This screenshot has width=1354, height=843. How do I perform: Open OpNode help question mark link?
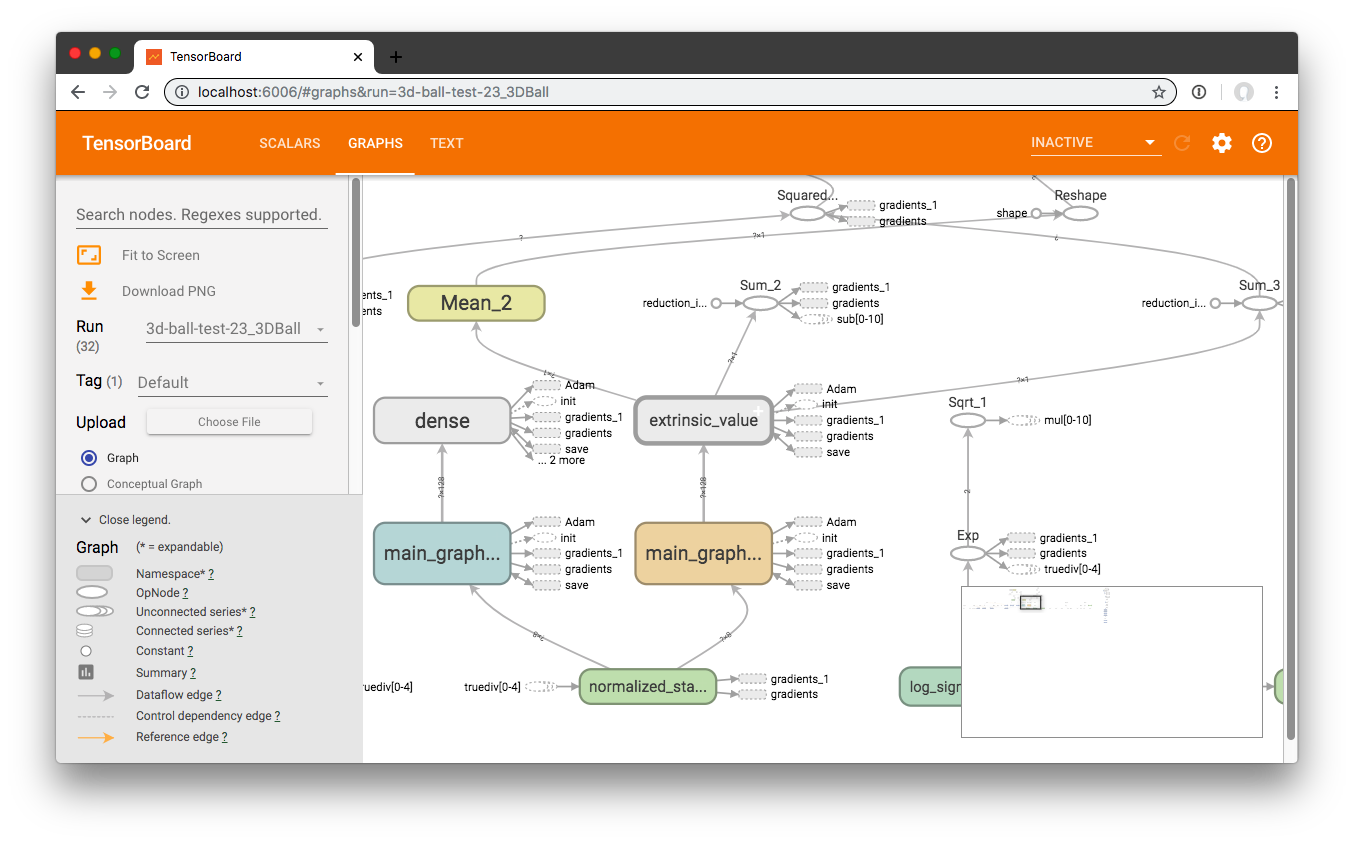click(x=186, y=593)
